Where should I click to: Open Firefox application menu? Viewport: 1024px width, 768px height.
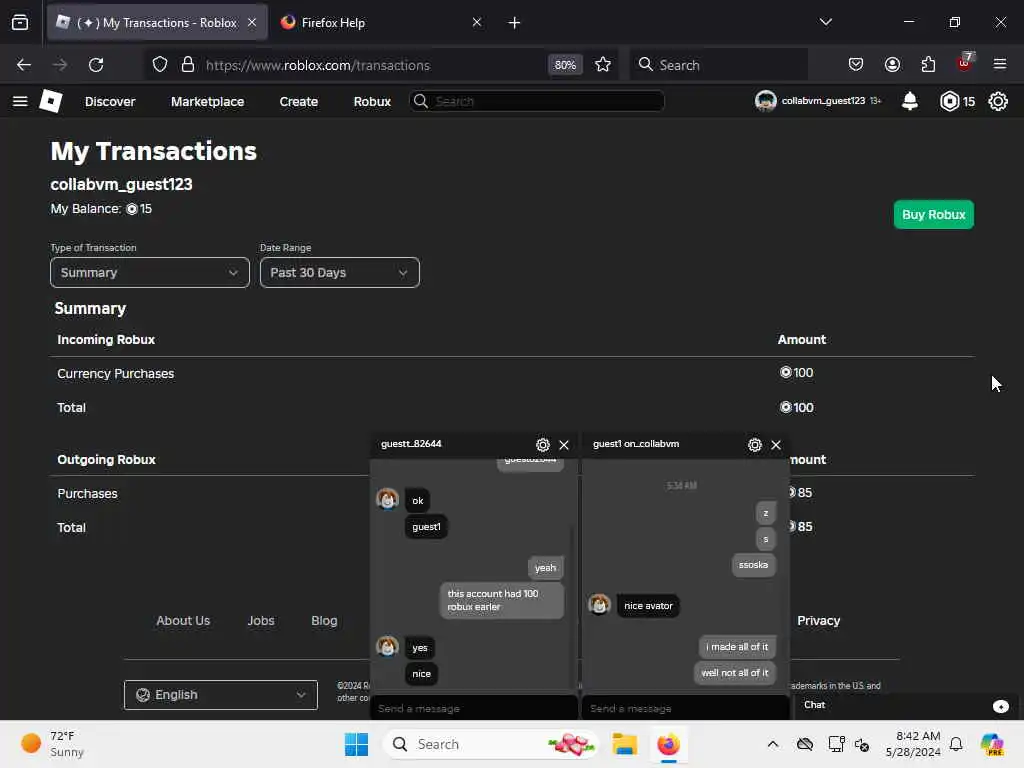click(1000, 65)
